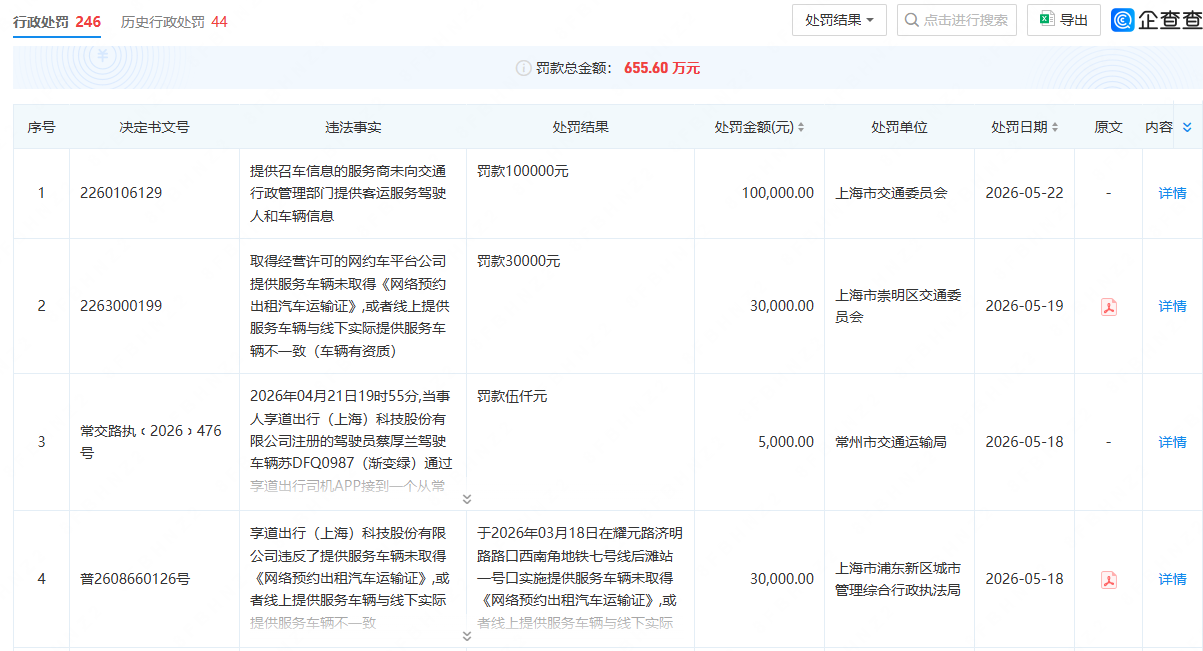Viewport: 1203px width, 651px height.
Task: Click the total fine 655.60 万元
Action: 662,68
